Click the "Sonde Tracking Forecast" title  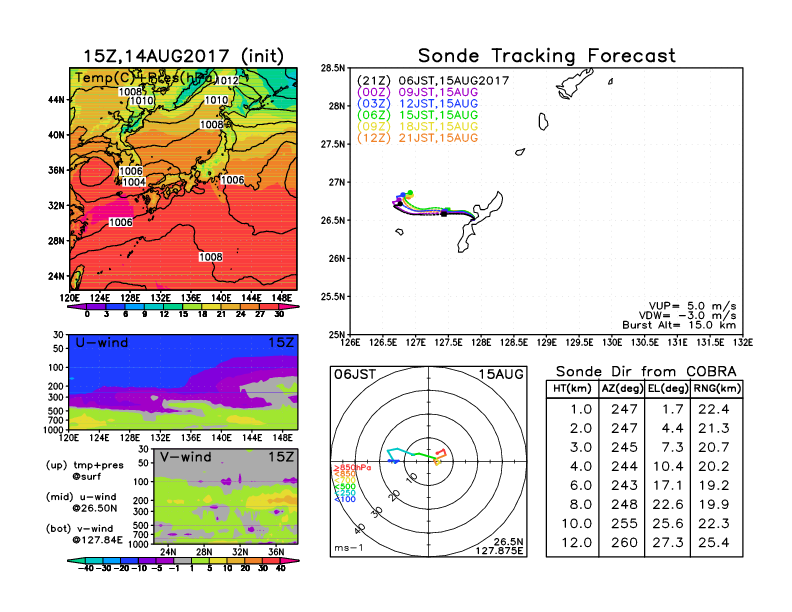[x=547, y=56]
